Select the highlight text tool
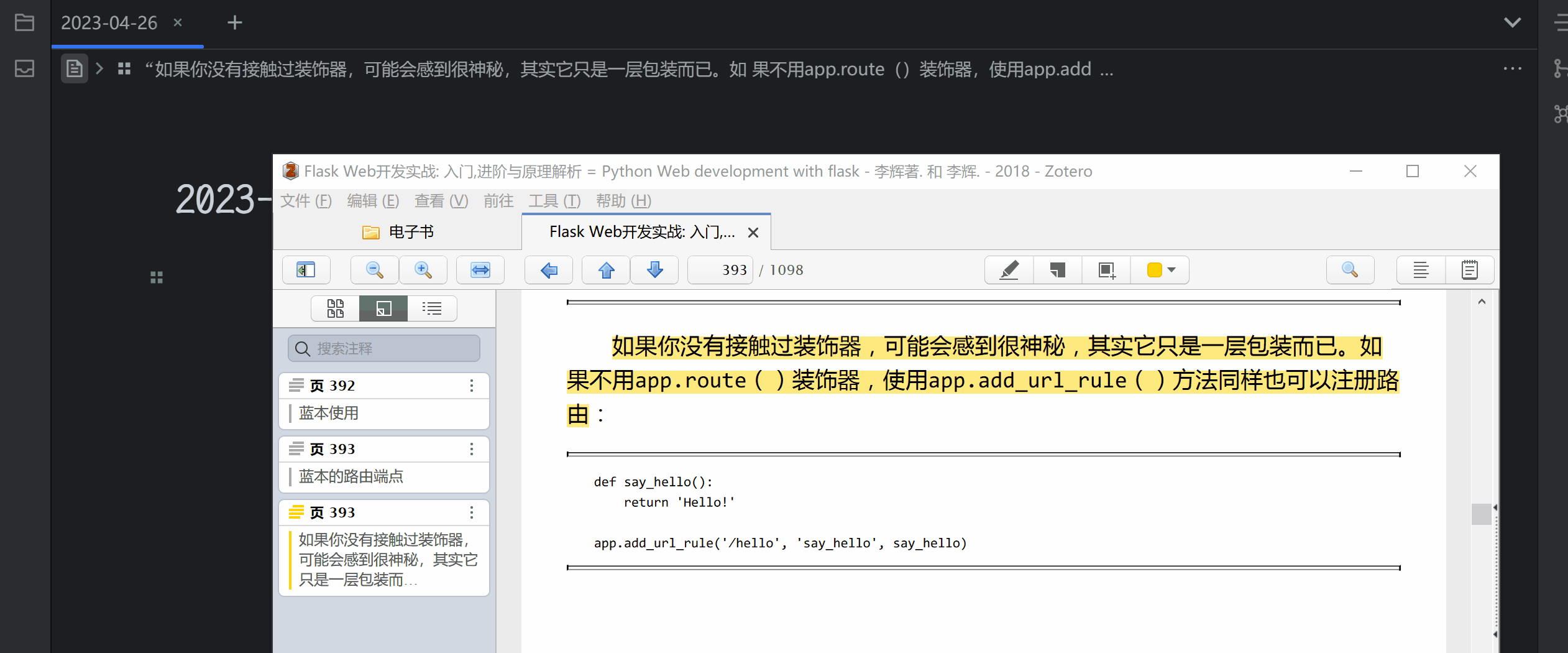Viewport: 1568px width, 653px height. coord(1009,270)
